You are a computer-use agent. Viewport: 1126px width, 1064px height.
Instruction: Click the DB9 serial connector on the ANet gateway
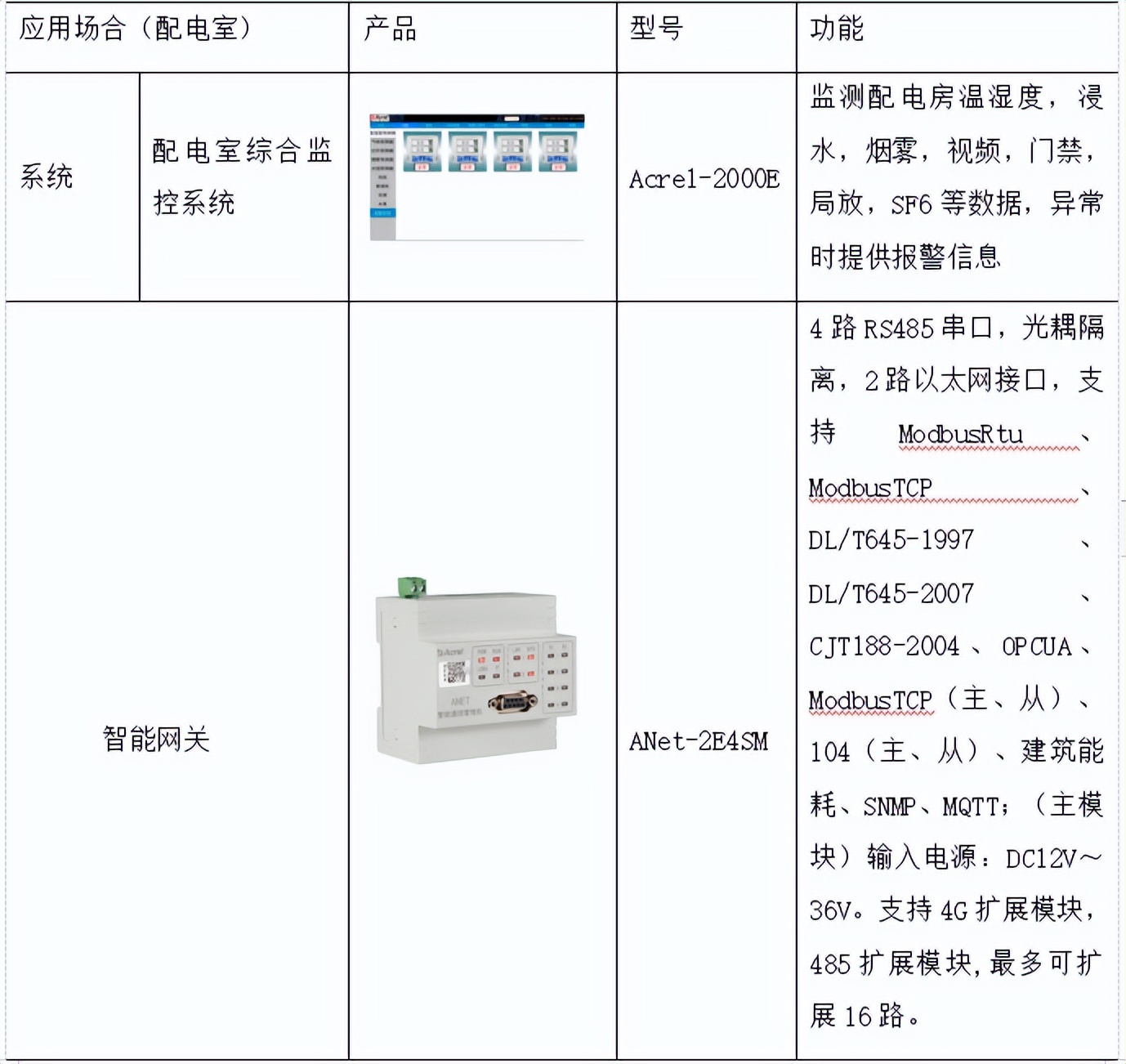[x=513, y=703]
